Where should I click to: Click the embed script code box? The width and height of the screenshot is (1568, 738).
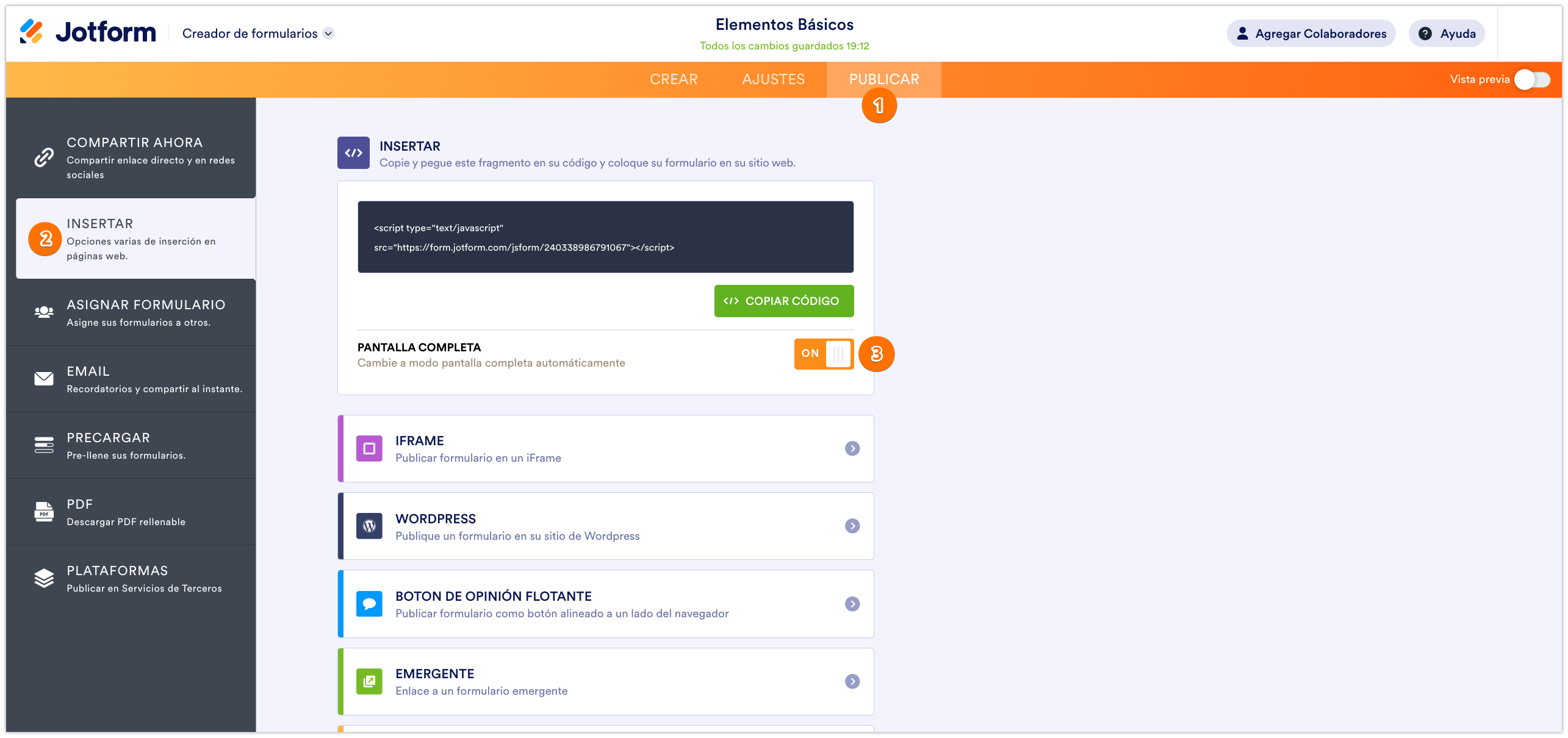click(x=605, y=237)
